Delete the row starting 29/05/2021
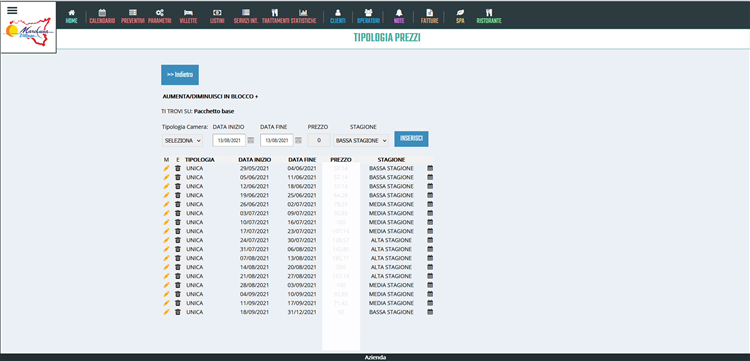This screenshot has width=750, height=361. coord(177,168)
